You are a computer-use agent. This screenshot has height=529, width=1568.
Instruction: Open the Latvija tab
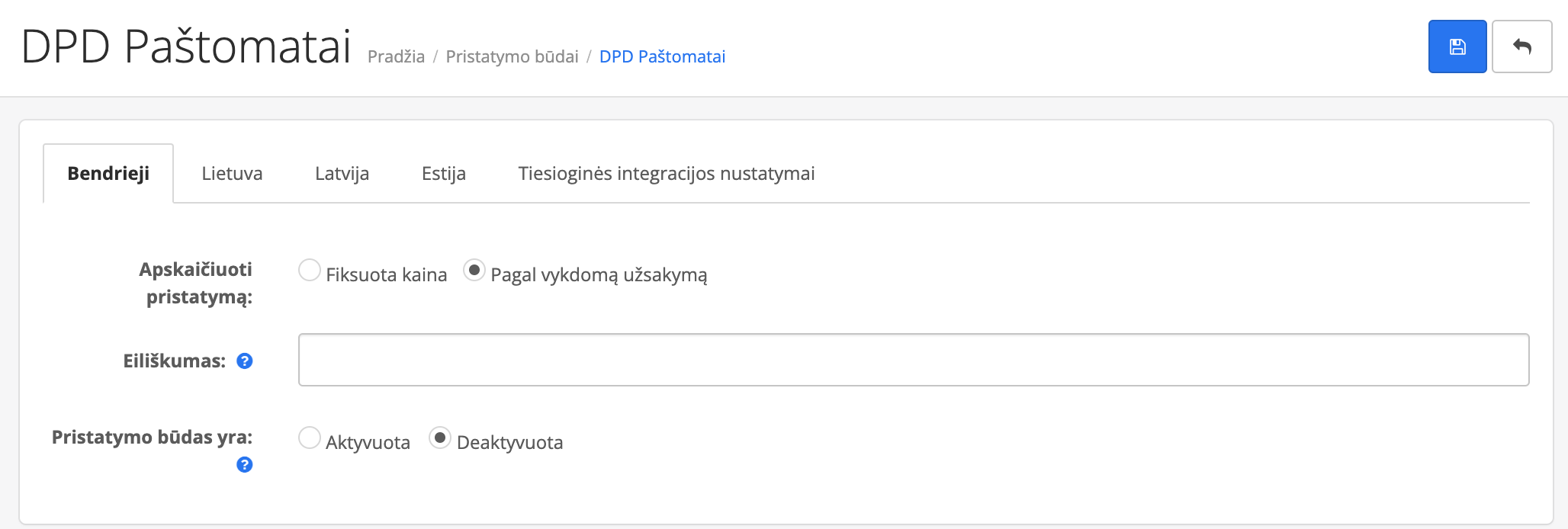tap(342, 174)
